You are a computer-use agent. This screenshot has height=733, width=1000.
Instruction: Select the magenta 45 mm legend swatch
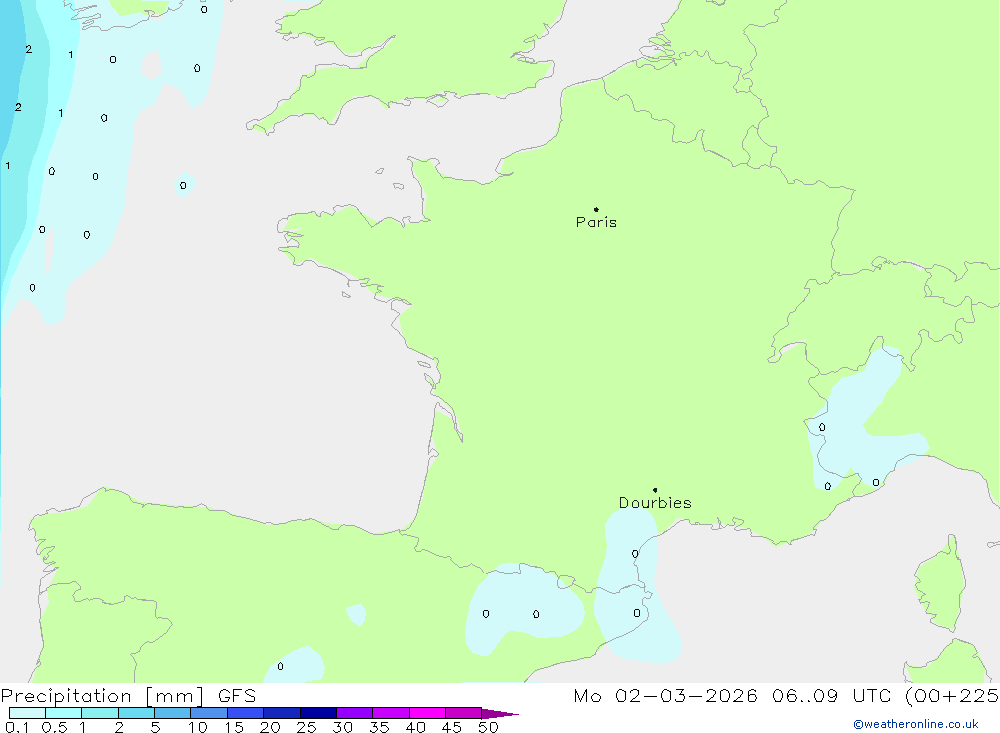[x=464, y=713]
